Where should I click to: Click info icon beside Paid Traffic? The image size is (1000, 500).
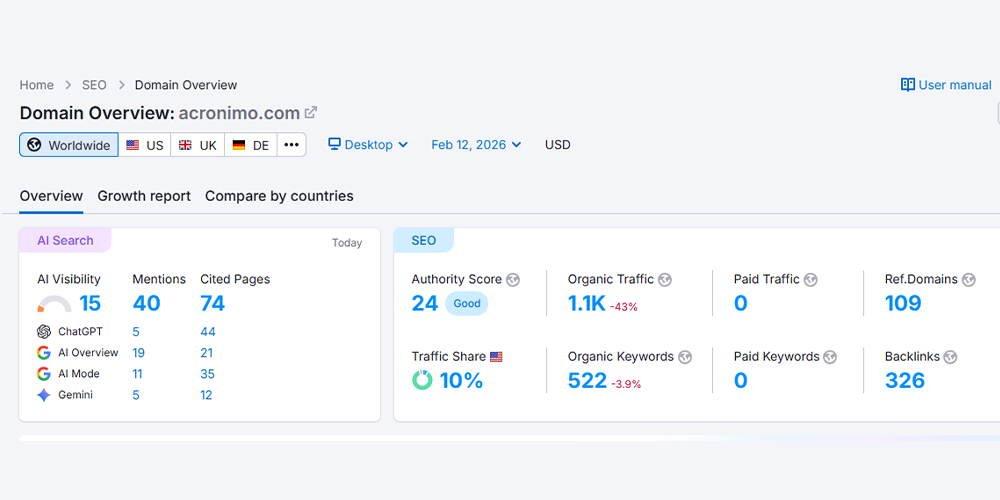(812, 280)
